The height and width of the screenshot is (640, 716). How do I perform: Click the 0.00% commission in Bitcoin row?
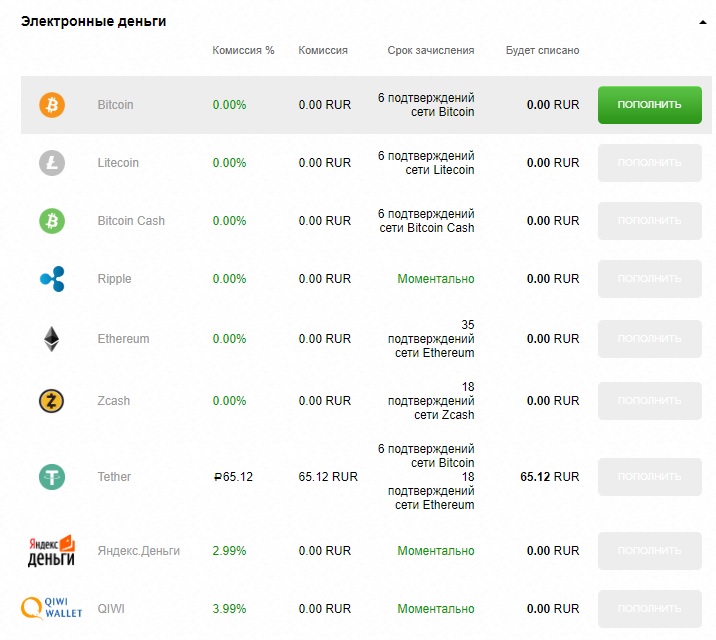[229, 105]
